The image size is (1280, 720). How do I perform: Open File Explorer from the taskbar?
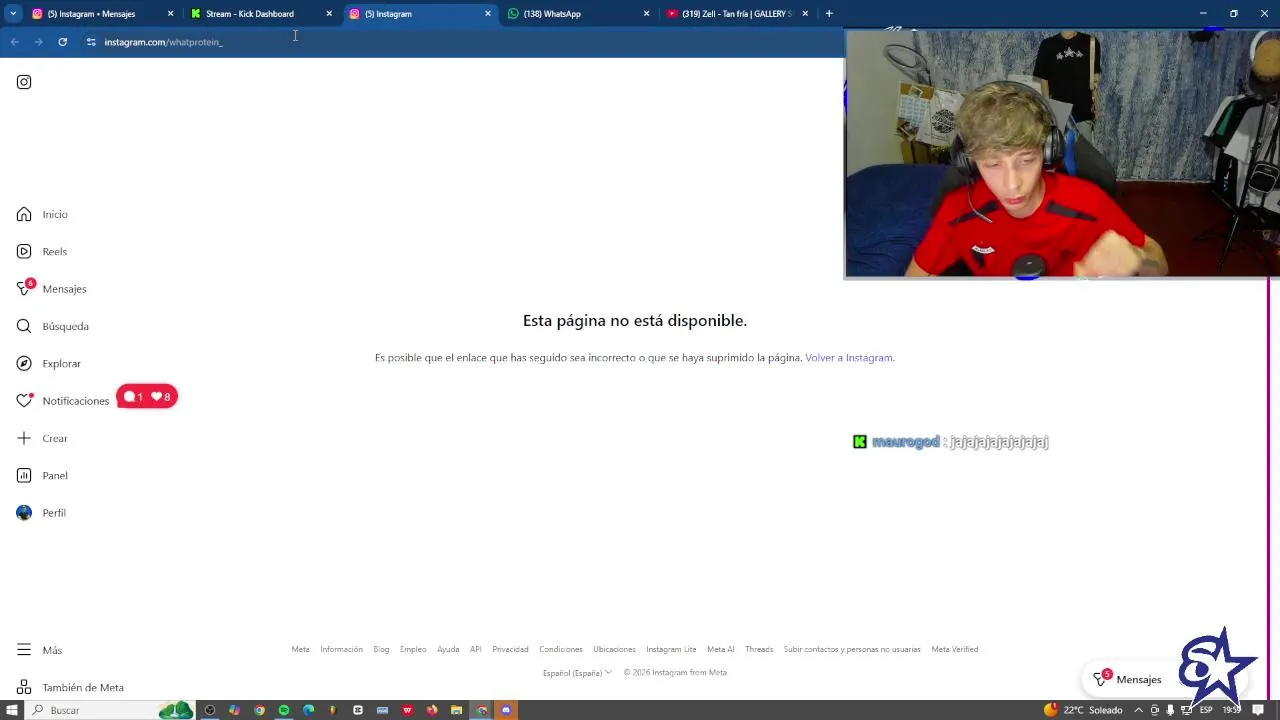coord(456,710)
